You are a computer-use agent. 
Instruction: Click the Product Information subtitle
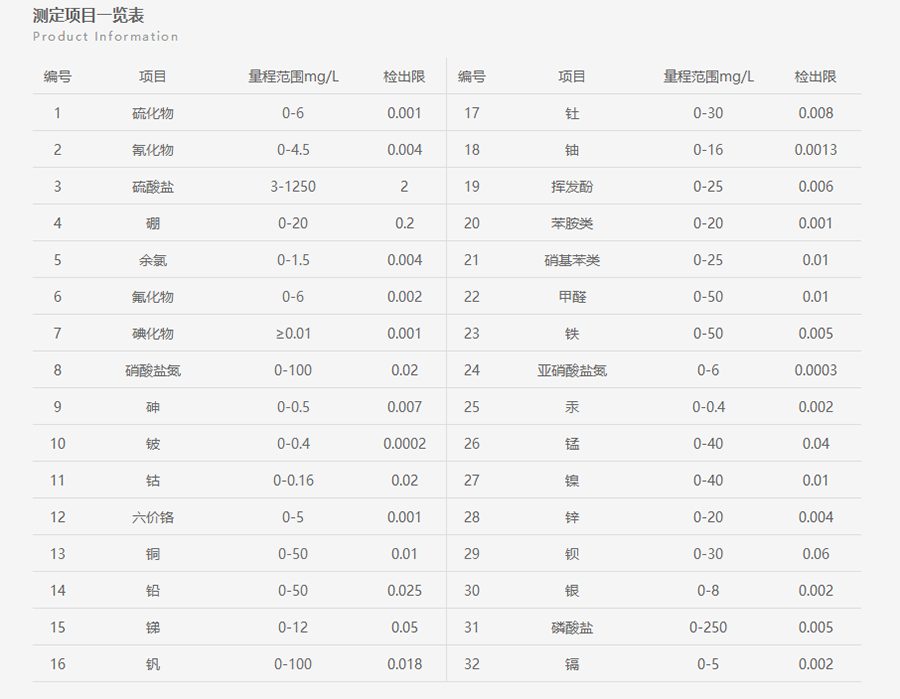point(105,36)
